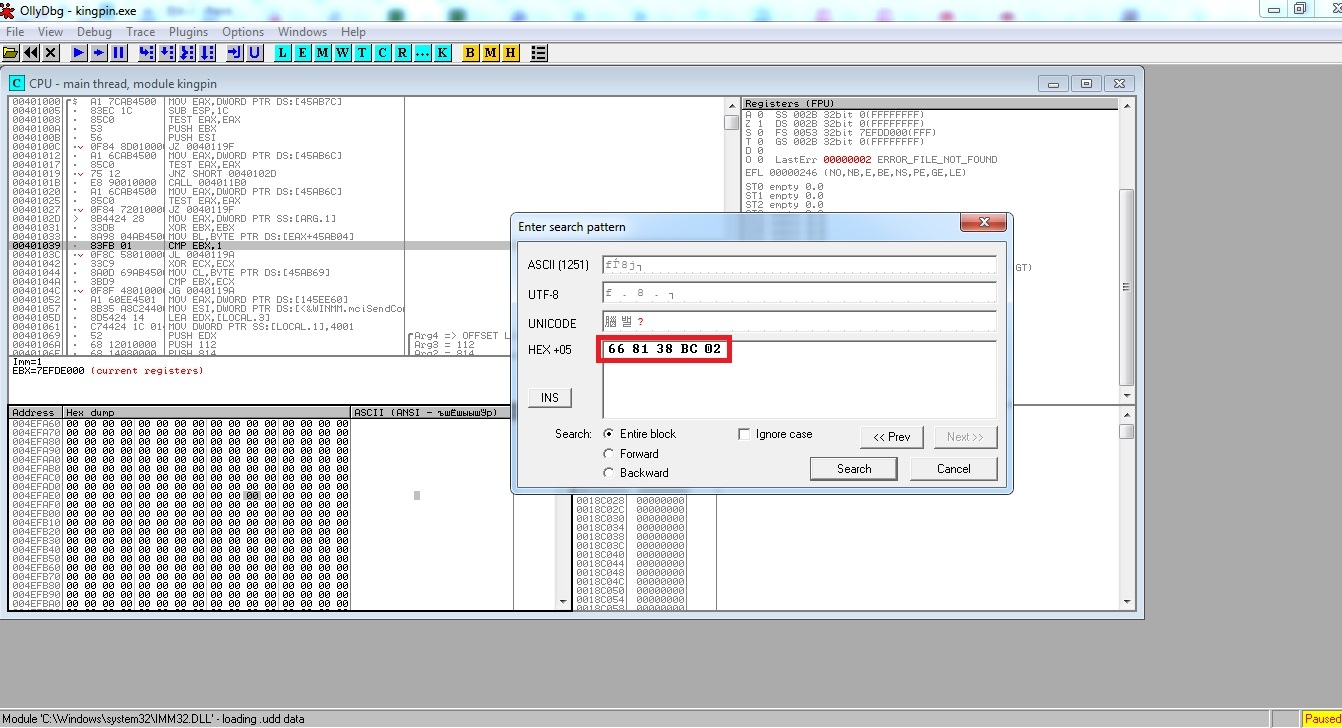Show Memory breakpoints (yellow M icon)
The height and width of the screenshot is (728, 1342).
(491, 52)
